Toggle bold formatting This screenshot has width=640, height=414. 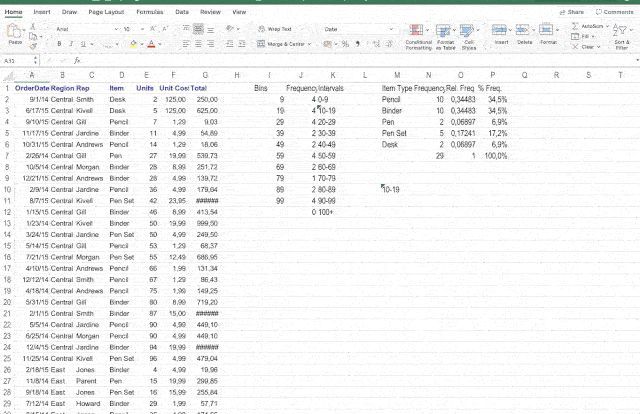pyautogui.click(x=58, y=44)
